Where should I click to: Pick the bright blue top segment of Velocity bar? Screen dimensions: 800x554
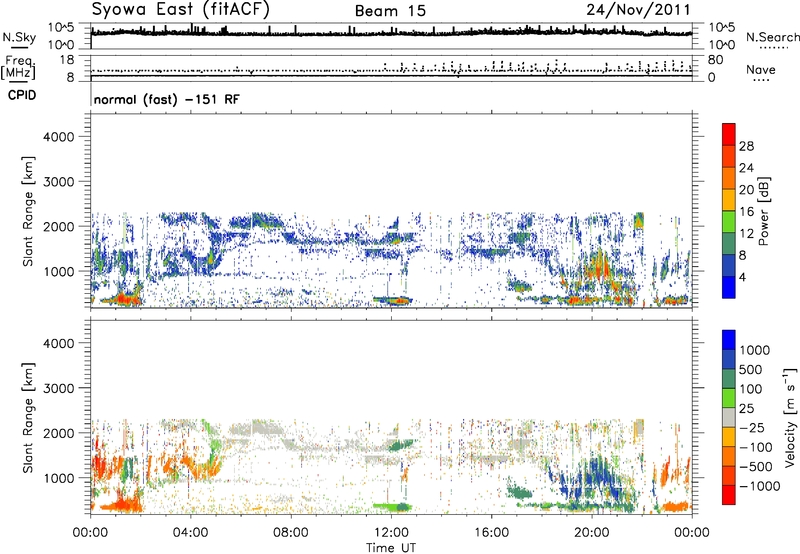(x=729, y=340)
